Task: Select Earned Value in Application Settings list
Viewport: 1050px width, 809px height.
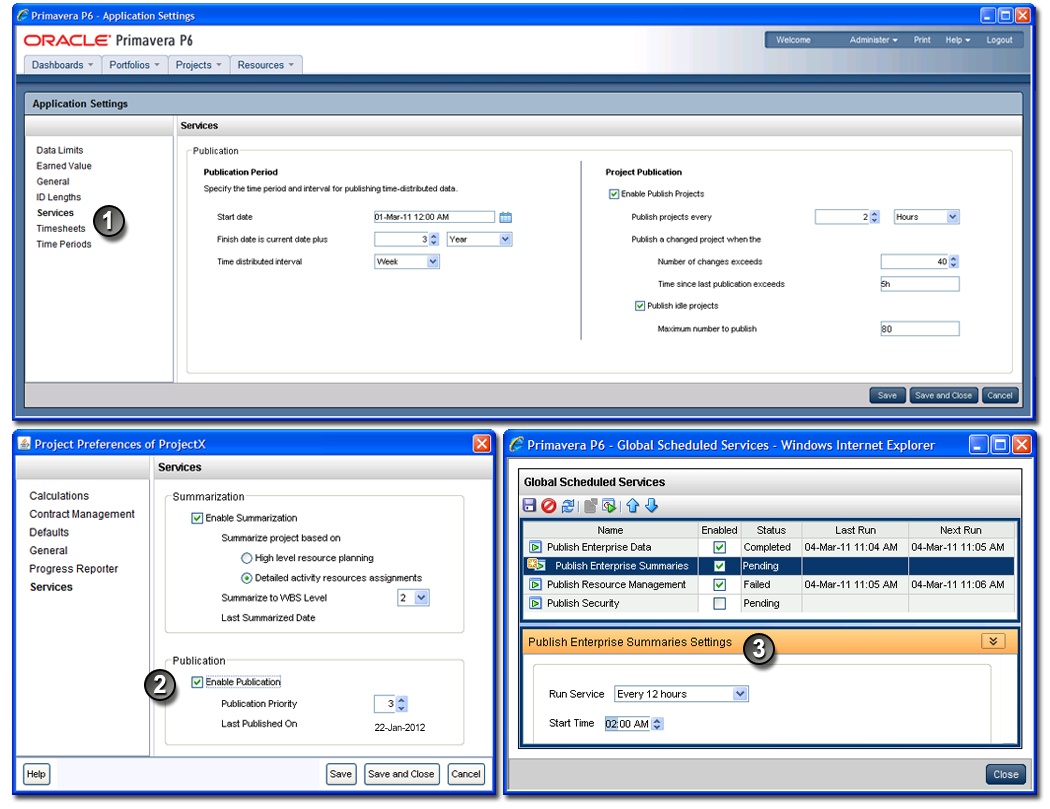Action: pos(64,166)
